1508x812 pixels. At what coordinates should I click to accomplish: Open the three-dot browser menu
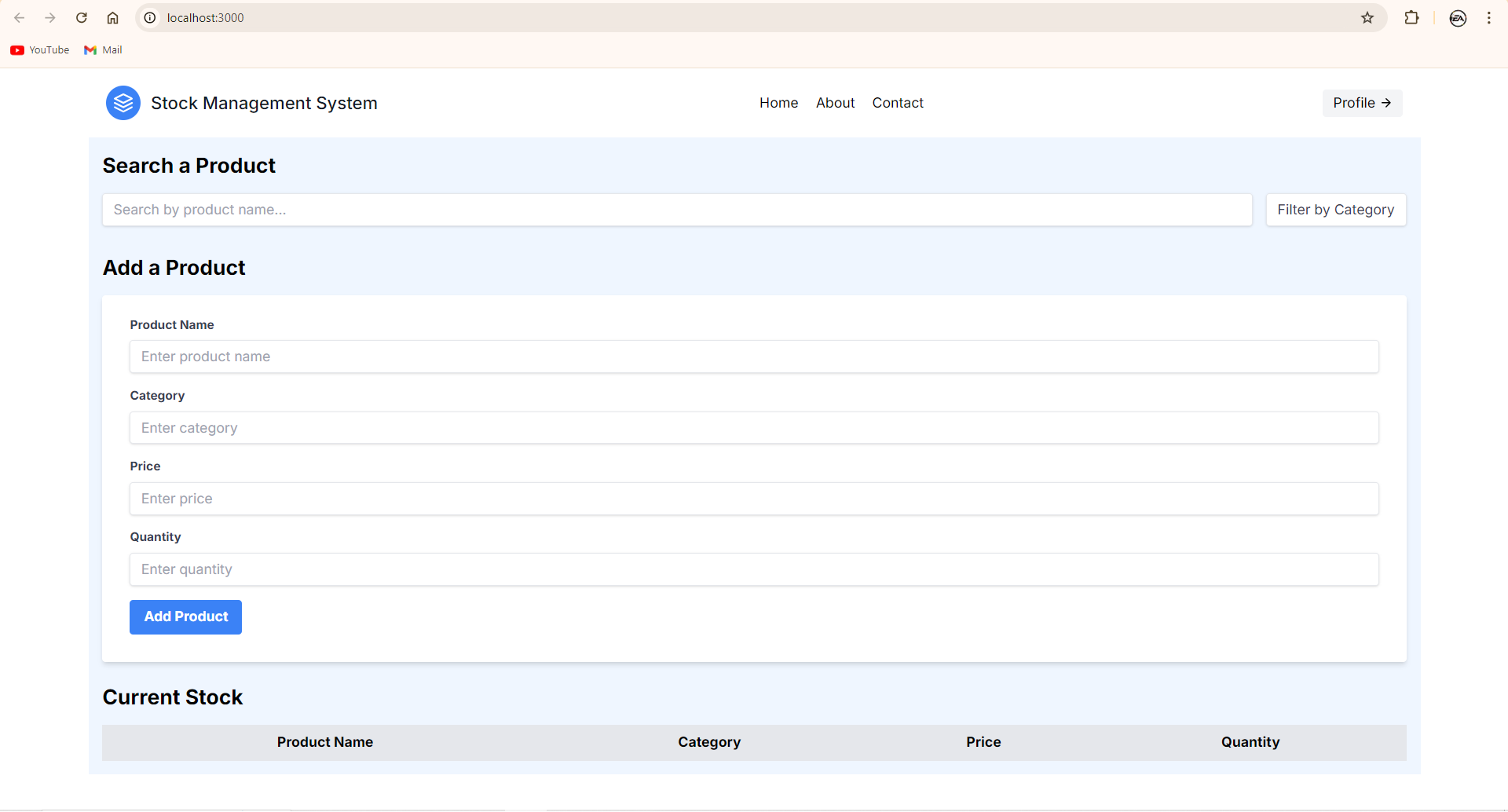[1488, 17]
